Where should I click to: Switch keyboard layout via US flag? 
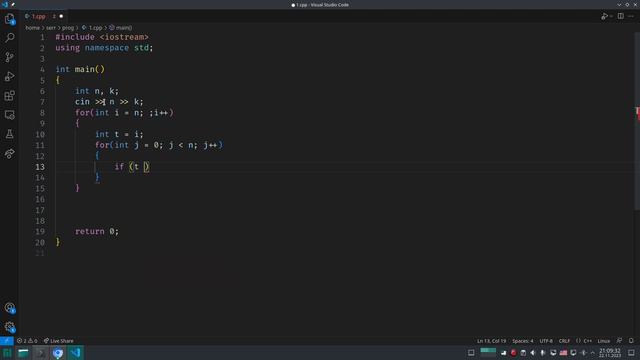pos(563,353)
